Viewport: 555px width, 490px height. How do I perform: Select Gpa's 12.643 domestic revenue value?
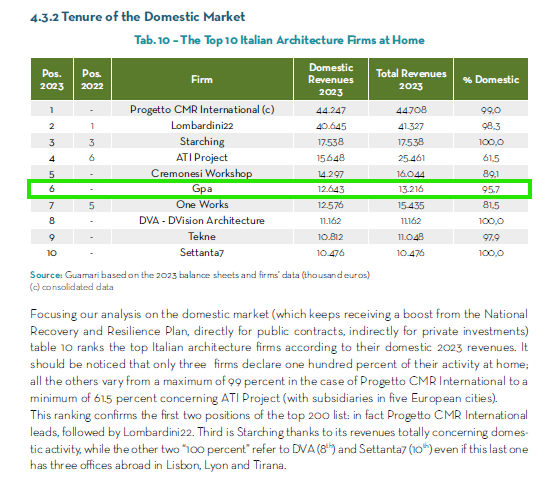point(331,189)
